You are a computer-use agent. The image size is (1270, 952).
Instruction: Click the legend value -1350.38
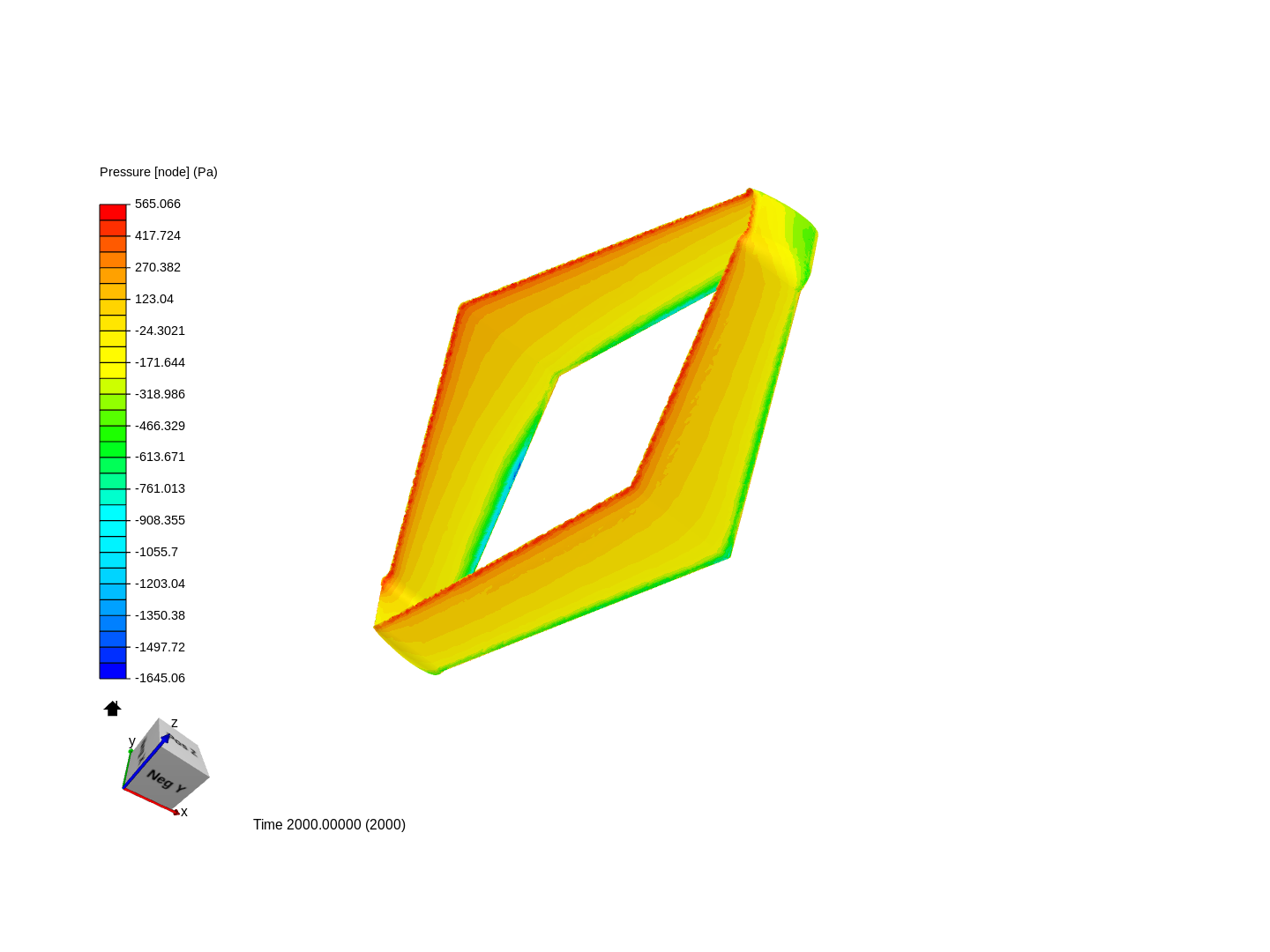pos(160,615)
